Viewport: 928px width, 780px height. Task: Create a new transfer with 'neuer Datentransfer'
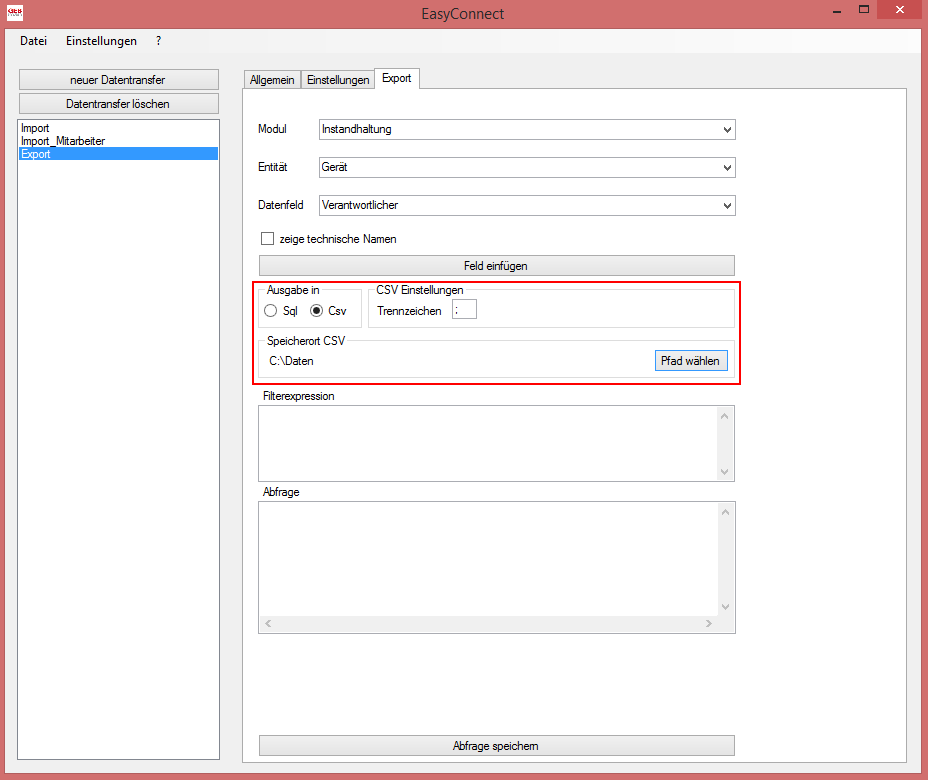click(x=118, y=79)
